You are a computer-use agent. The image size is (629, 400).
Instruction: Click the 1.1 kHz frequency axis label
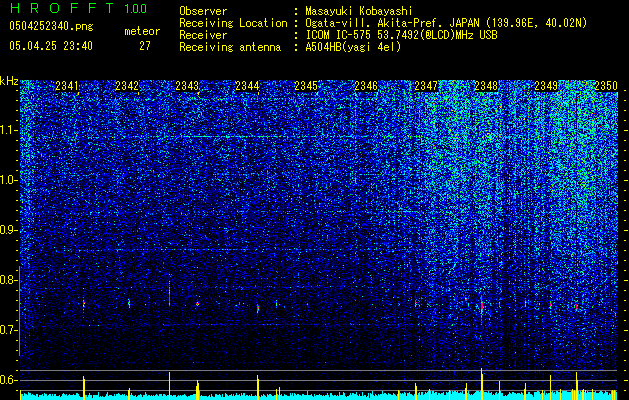8,130
